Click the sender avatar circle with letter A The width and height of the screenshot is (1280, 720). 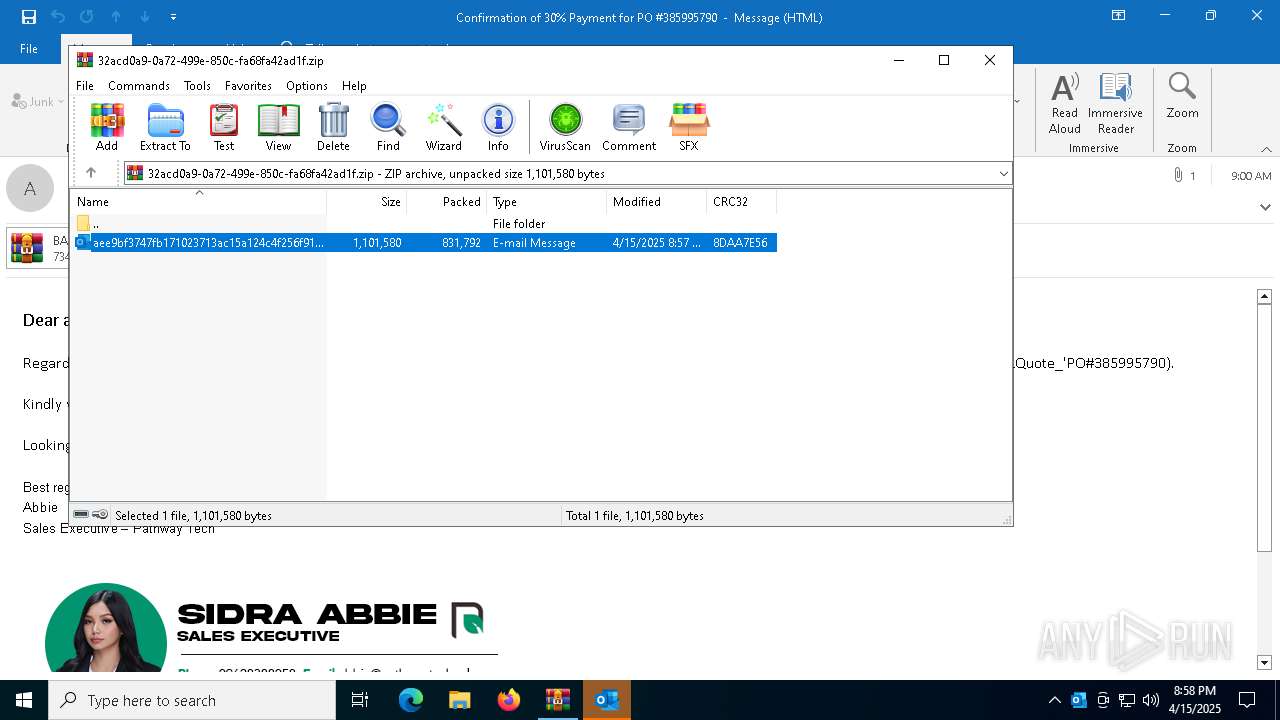[30, 188]
